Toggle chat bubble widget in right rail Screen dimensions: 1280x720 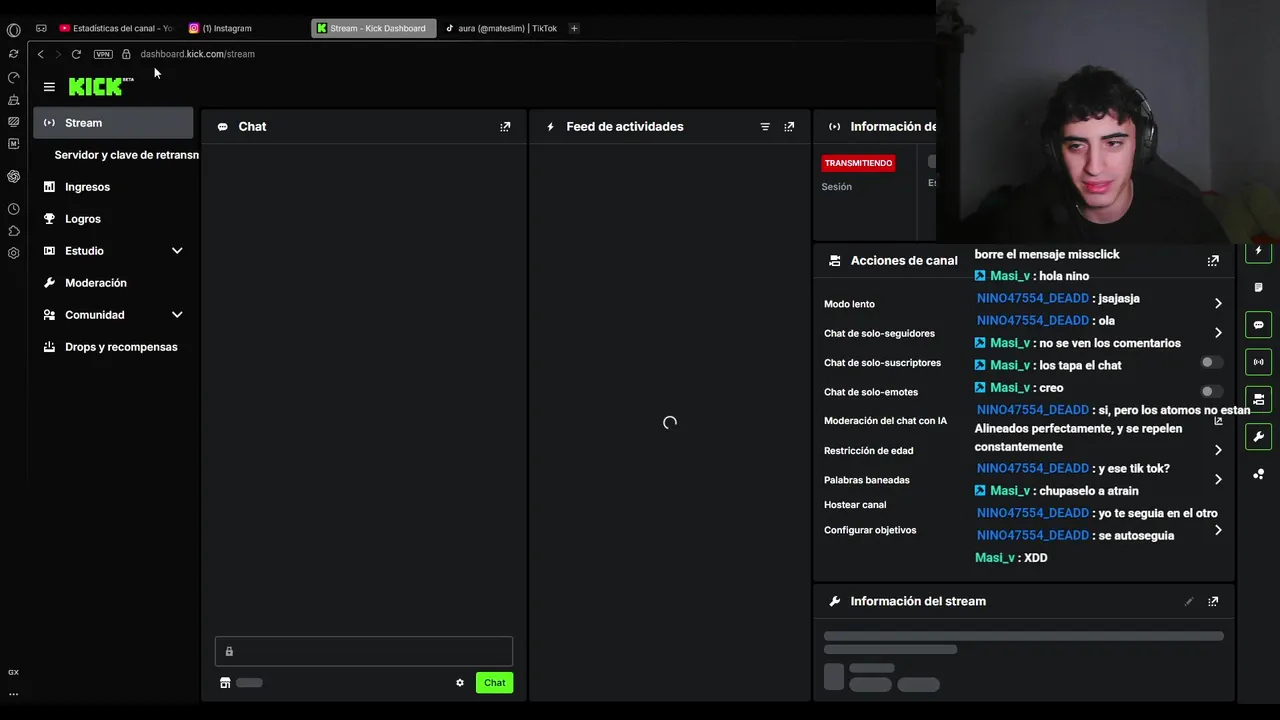coord(1258,325)
